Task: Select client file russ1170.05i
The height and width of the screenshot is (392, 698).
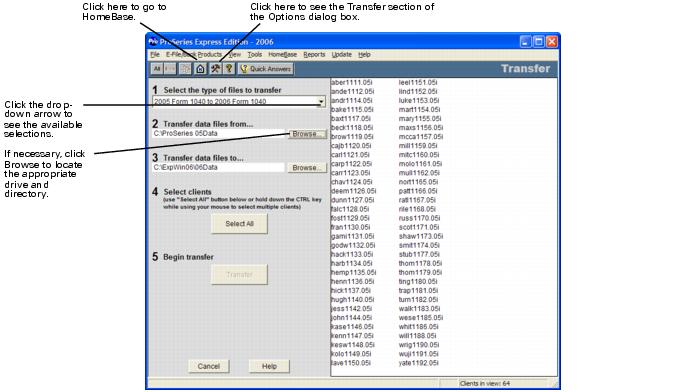Action: click(419, 218)
